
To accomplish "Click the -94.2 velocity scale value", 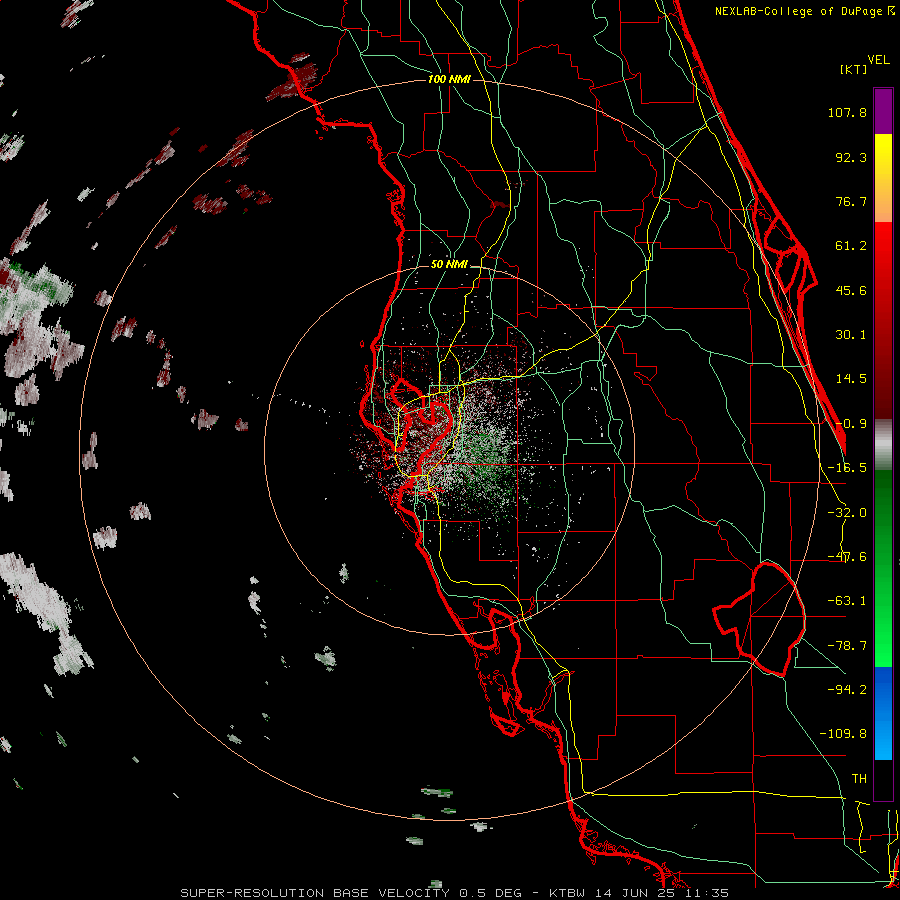I will pos(847,689).
